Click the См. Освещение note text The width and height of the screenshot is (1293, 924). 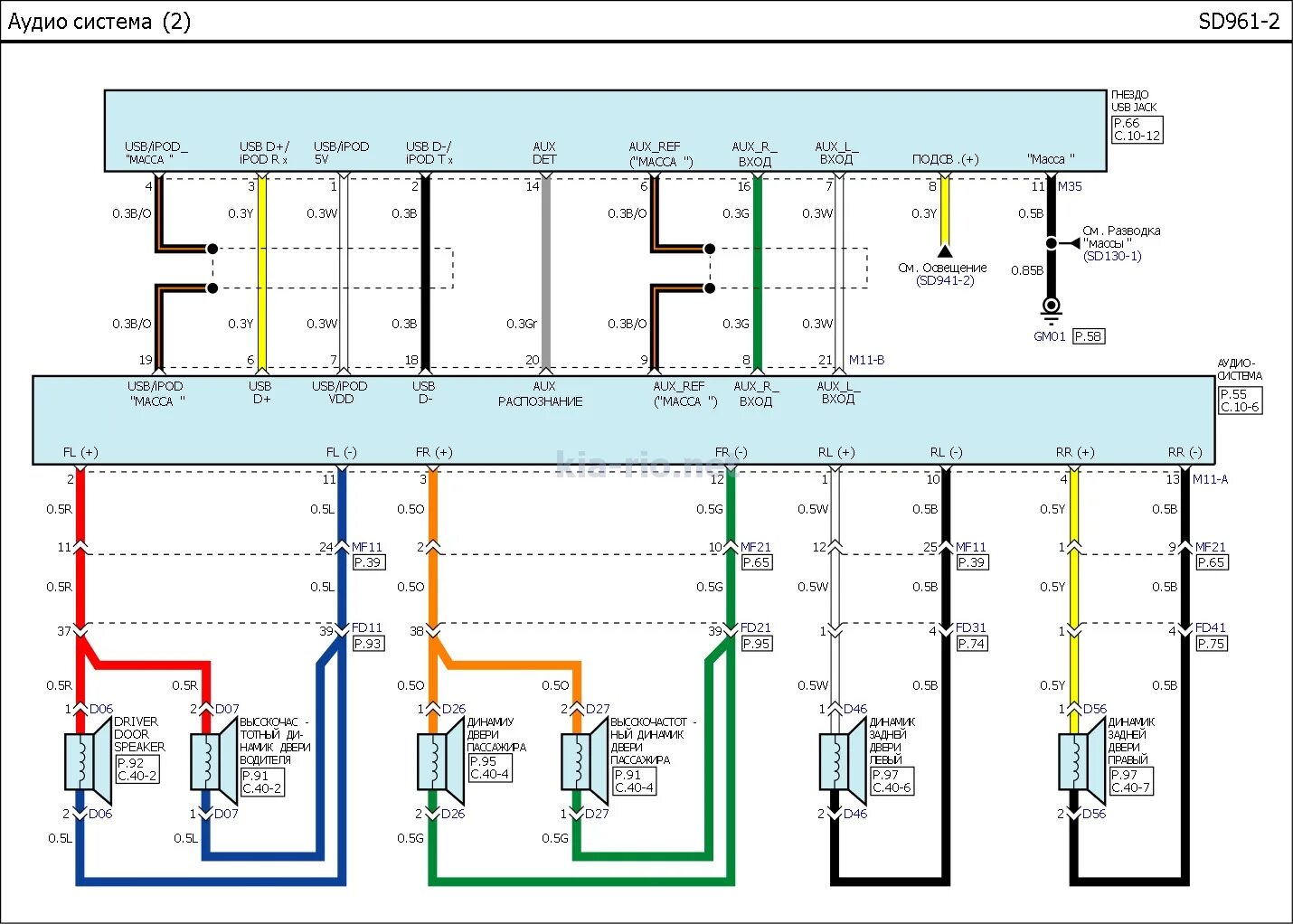(x=942, y=268)
